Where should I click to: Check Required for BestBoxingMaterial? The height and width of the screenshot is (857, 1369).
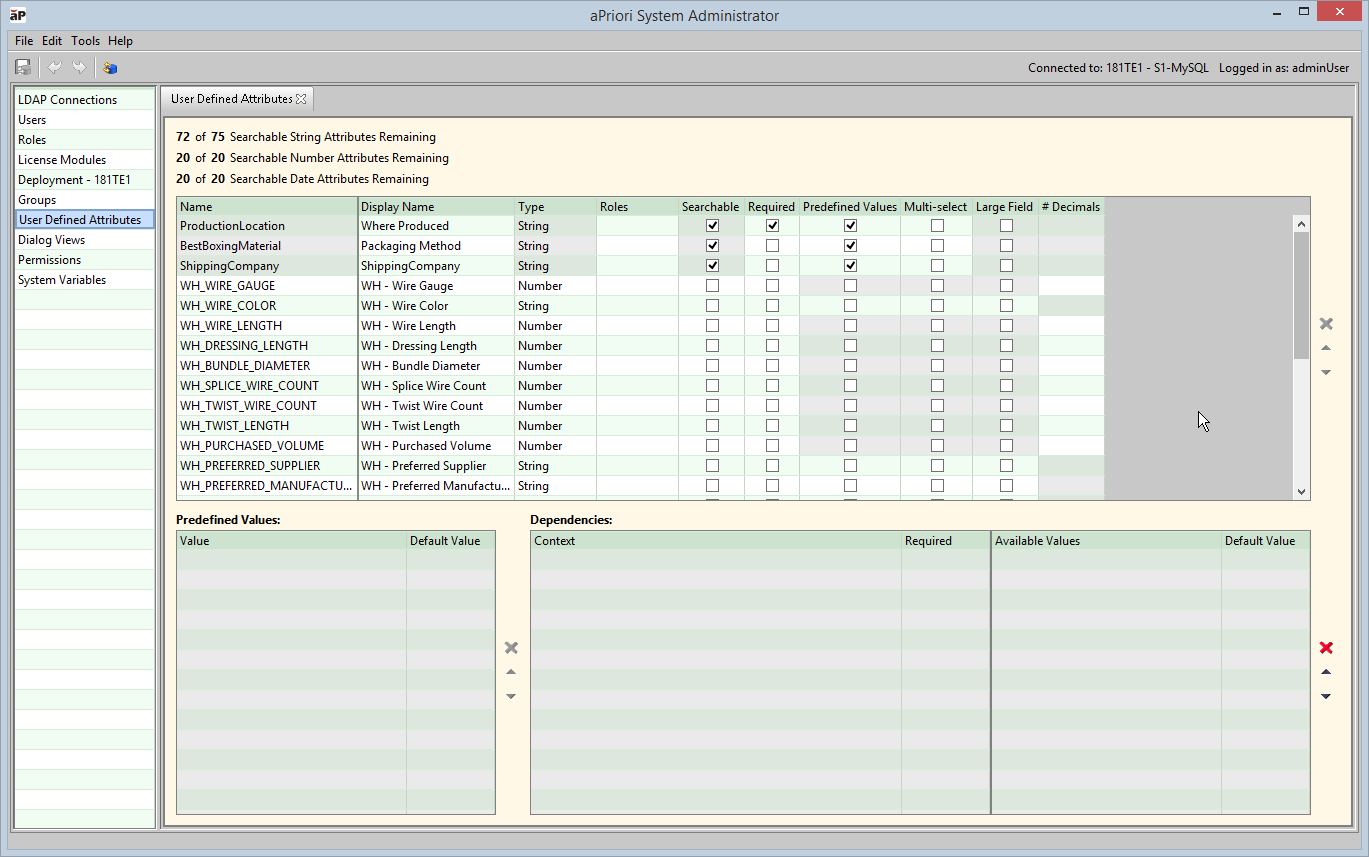(x=772, y=246)
